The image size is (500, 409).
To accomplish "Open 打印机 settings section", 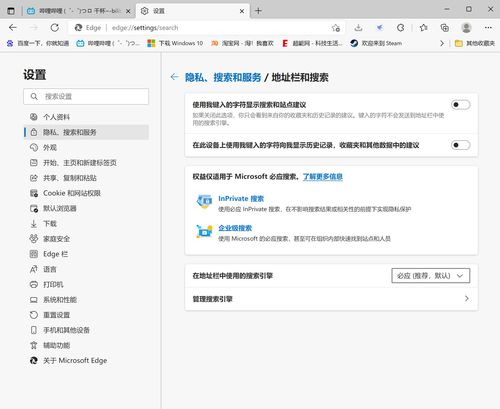I will [x=86, y=284].
